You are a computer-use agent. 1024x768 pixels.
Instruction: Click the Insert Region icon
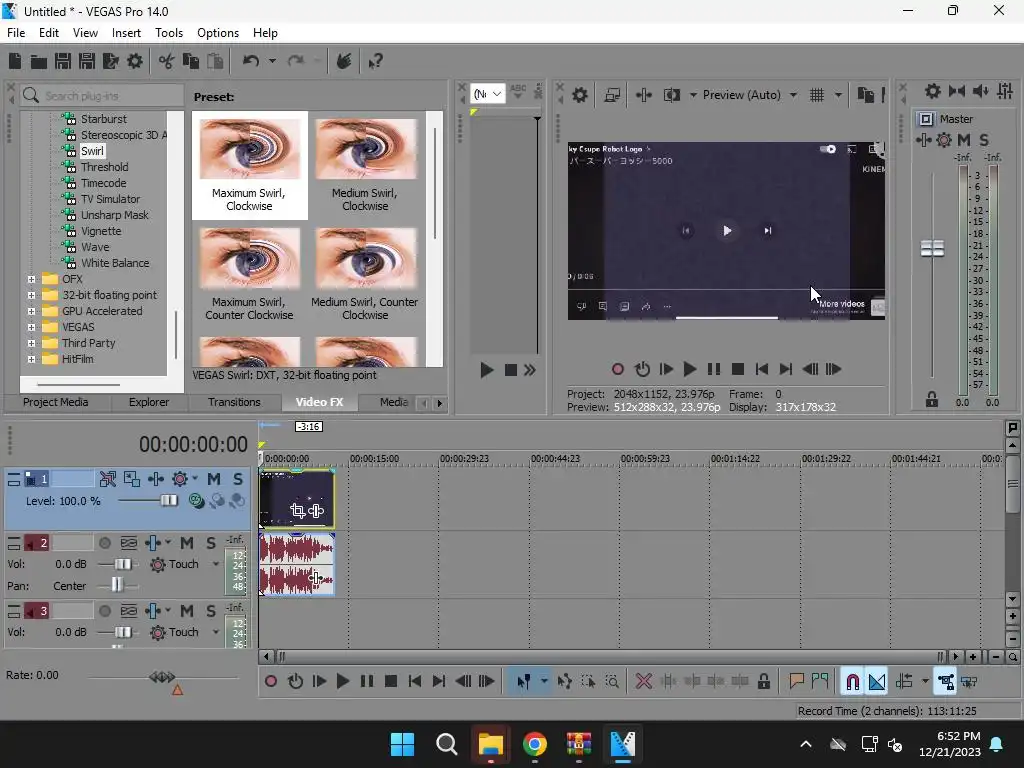click(x=820, y=682)
